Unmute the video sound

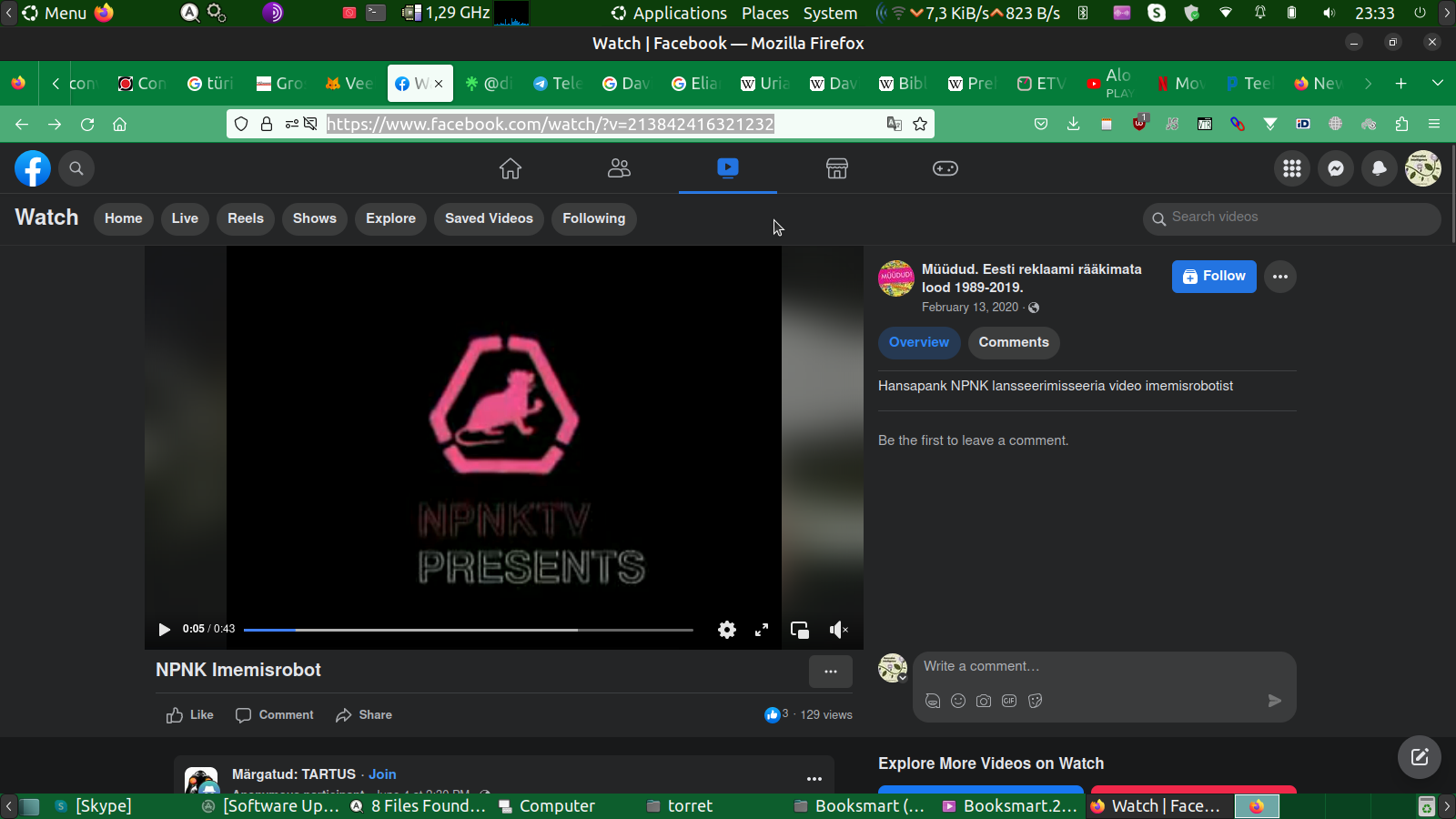pyautogui.click(x=838, y=630)
